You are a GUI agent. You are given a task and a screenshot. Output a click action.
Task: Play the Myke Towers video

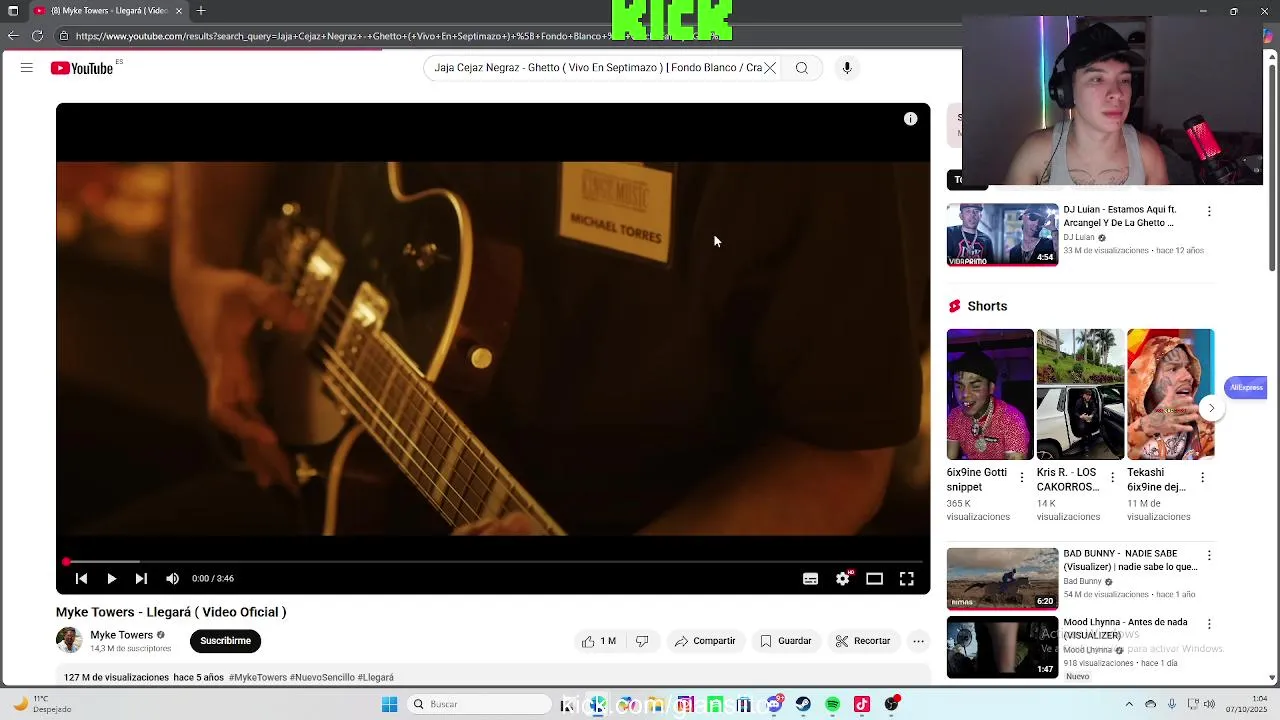coord(111,578)
